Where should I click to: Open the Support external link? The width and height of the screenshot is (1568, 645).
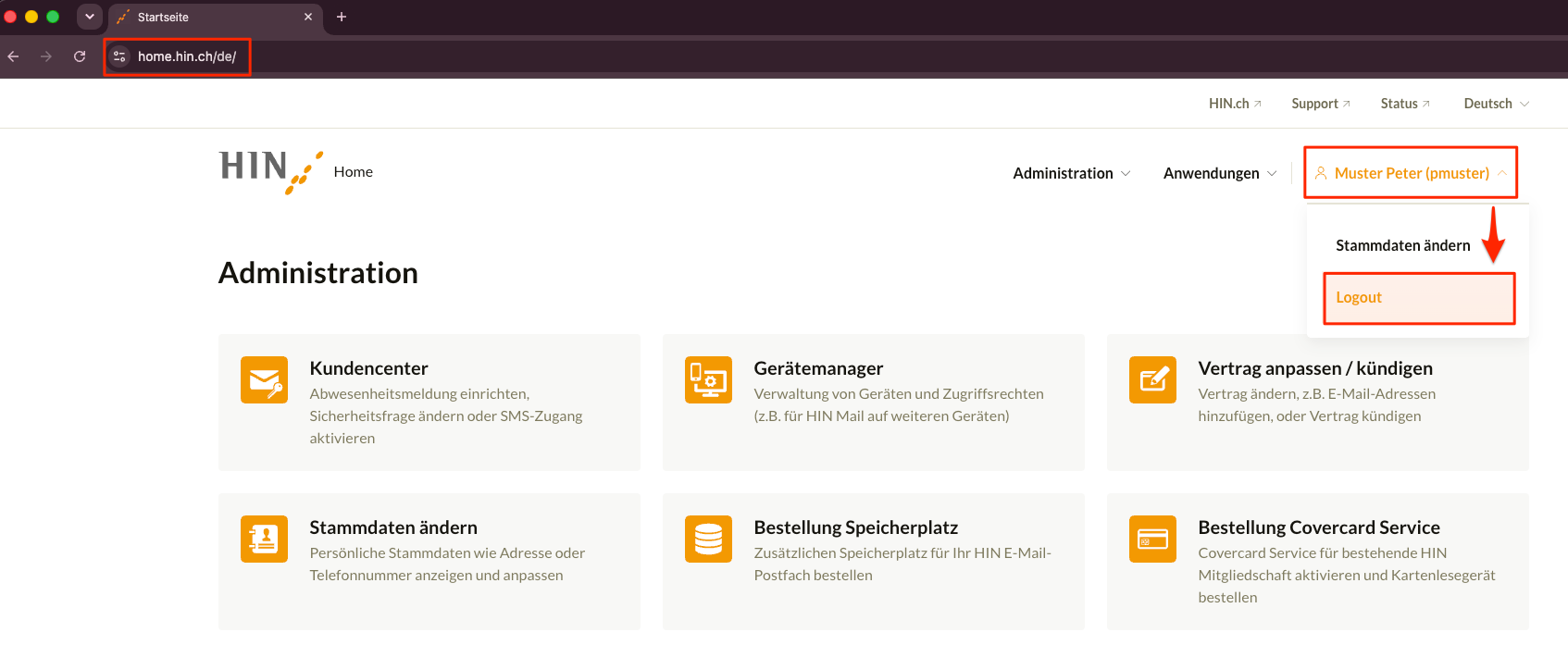coord(1321,104)
